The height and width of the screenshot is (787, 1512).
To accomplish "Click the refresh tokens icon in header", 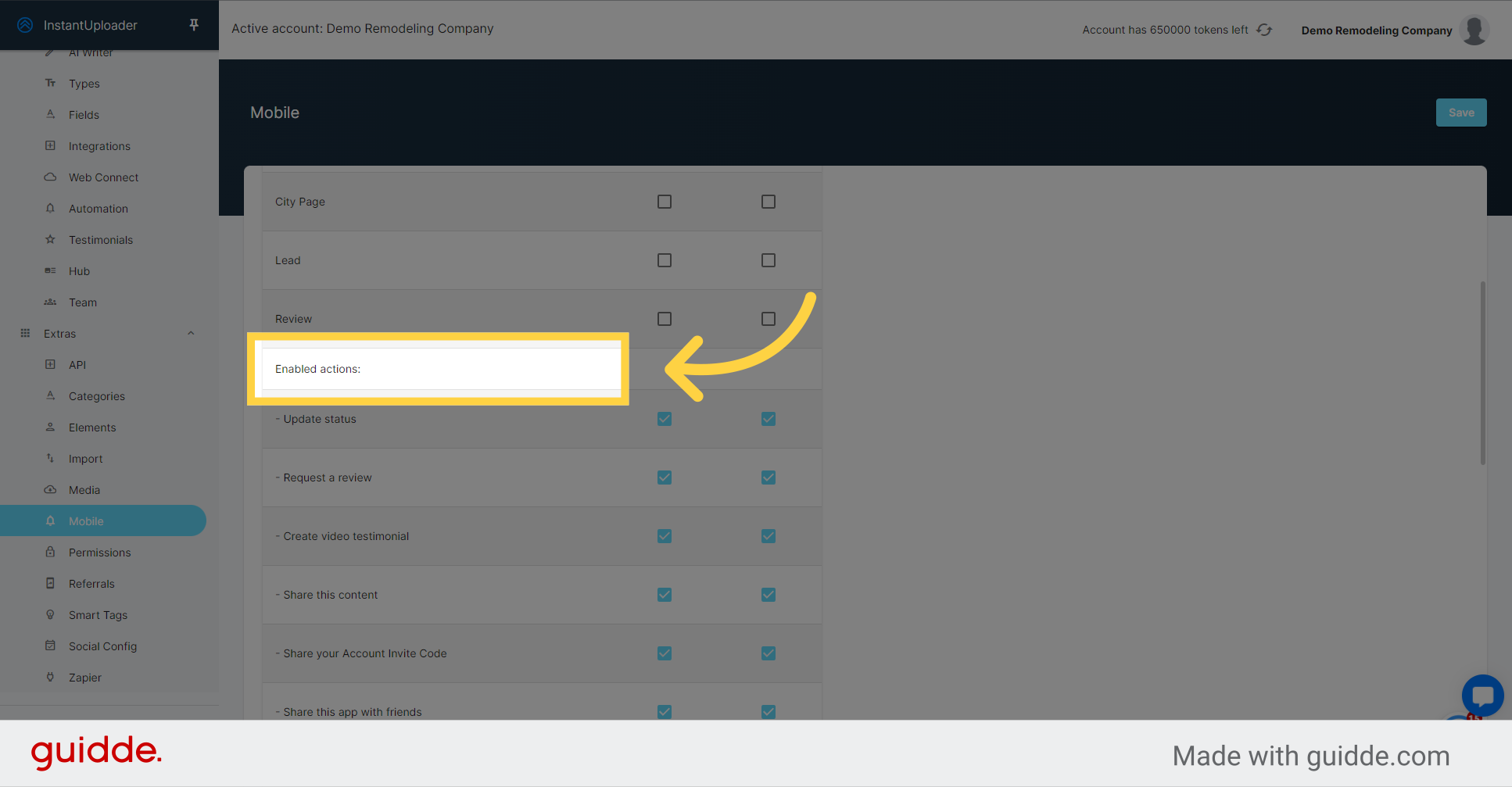I will 1264,29.
